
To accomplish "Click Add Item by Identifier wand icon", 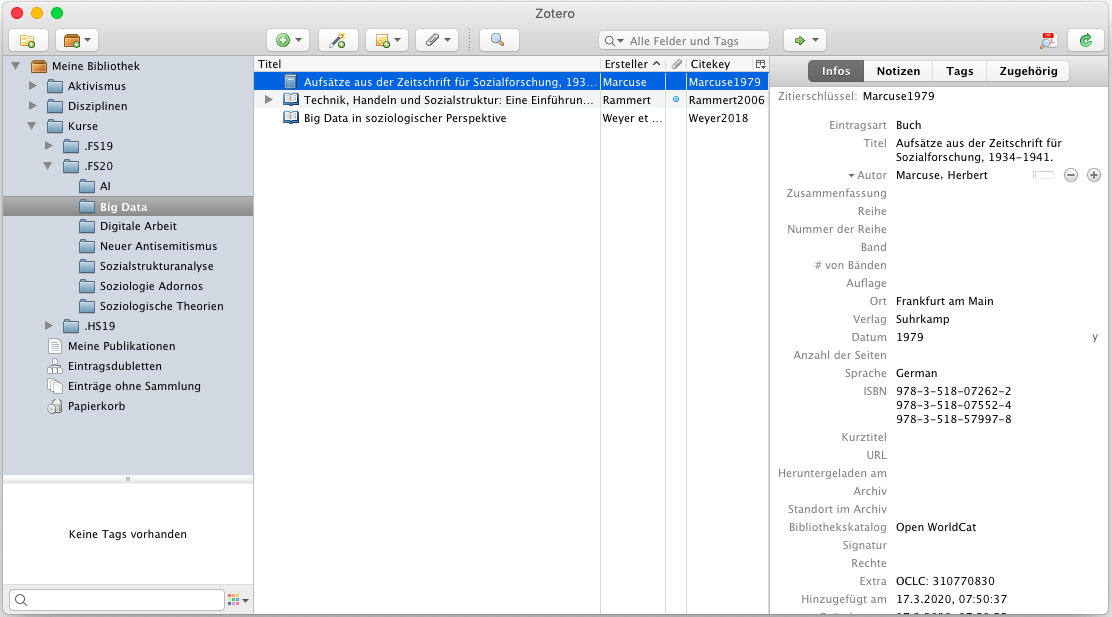I will (x=338, y=40).
